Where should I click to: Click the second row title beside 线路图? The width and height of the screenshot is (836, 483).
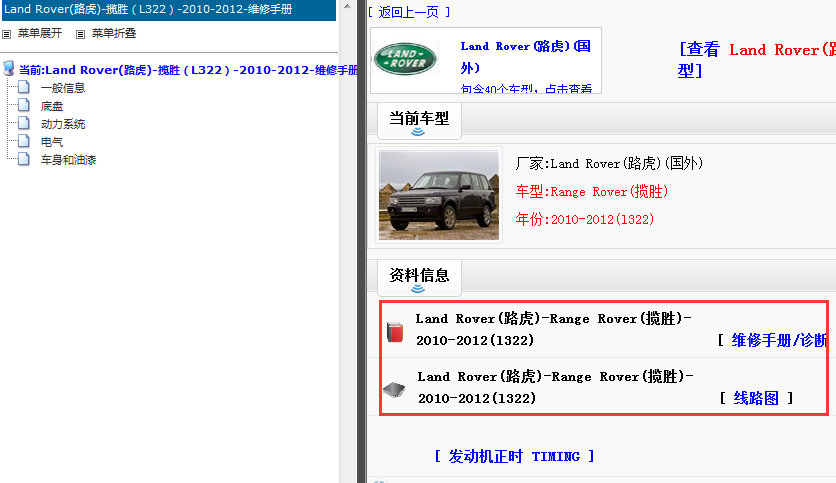point(556,388)
